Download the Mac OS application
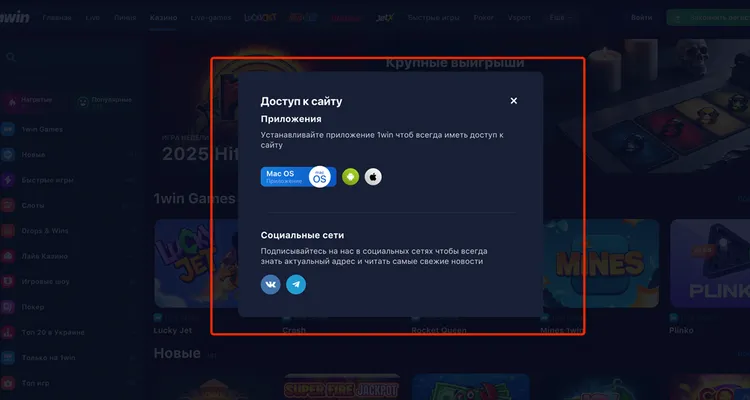This screenshot has height=400, width=750. pos(298,177)
